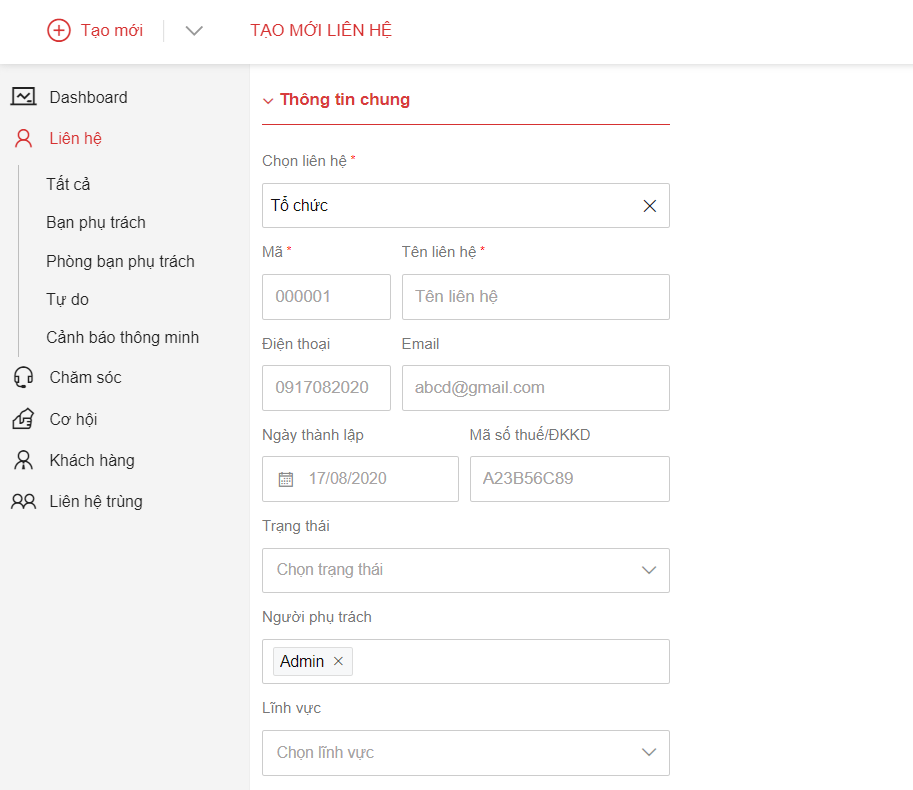Open the Dashboard chart icon
Viewport: 913px width, 790px height.
(x=23, y=97)
